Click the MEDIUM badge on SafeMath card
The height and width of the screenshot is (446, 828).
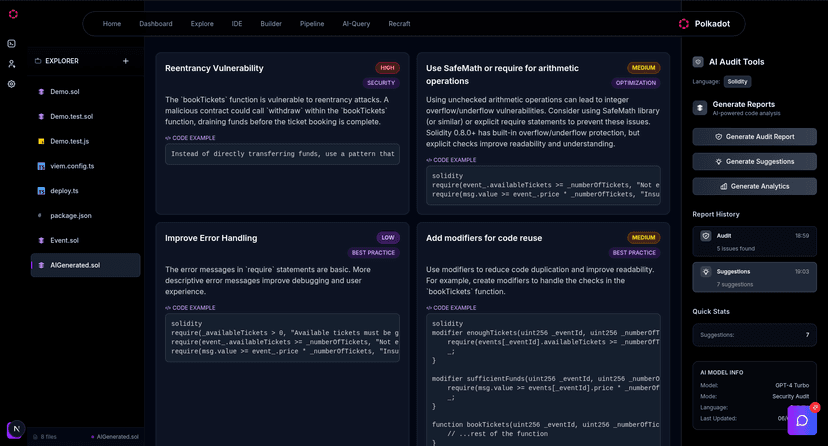644,68
